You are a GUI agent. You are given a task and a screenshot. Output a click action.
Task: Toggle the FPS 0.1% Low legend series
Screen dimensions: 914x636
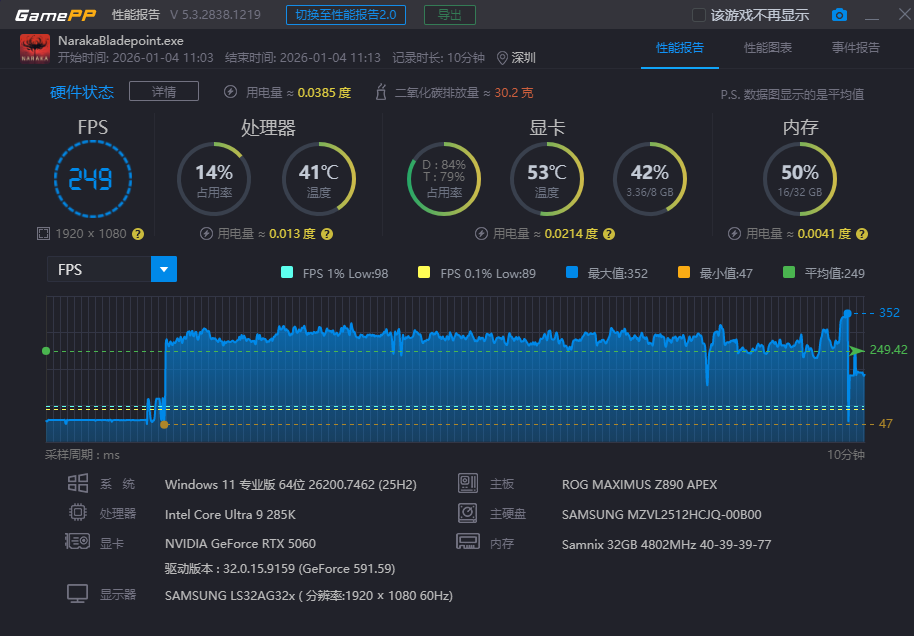pos(424,273)
